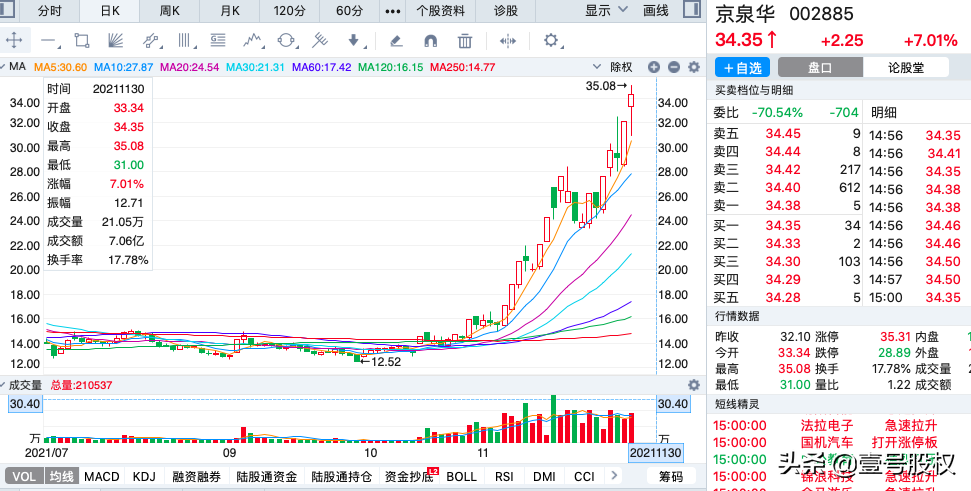The image size is (971, 491).
Task: Click 国机汽车 in short-term alerts
Action: [827, 443]
